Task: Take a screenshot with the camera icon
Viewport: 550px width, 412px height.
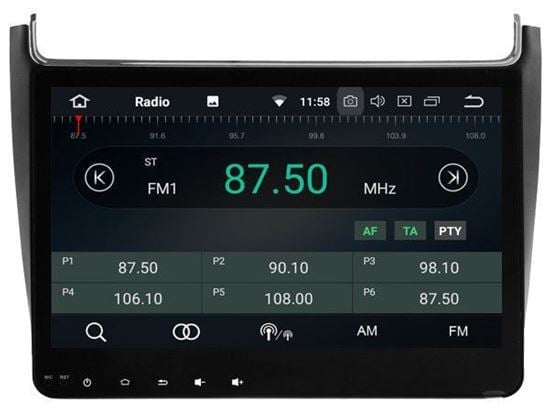Action: click(350, 101)
